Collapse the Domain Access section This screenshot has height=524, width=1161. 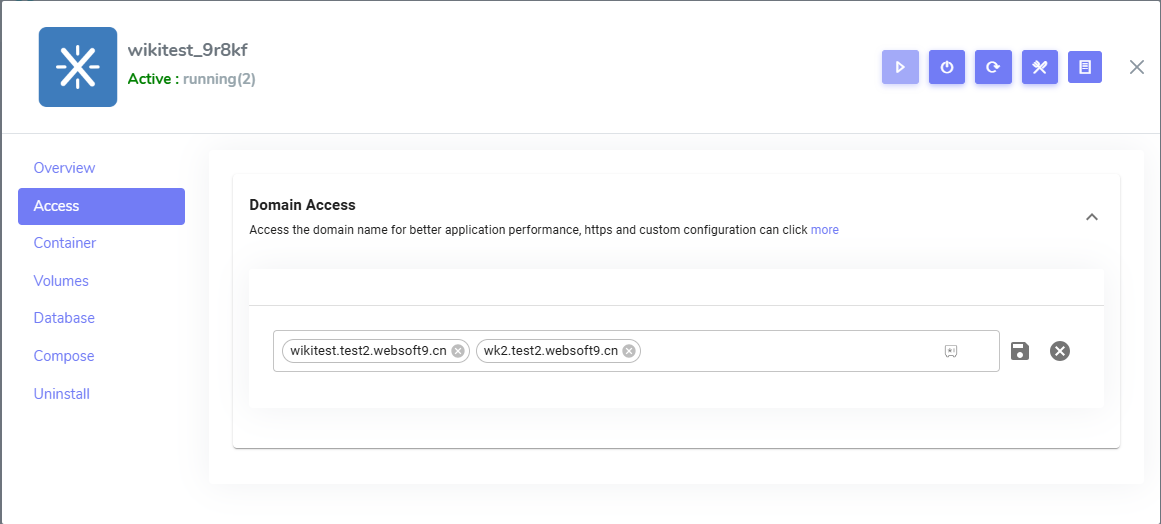1092,216
